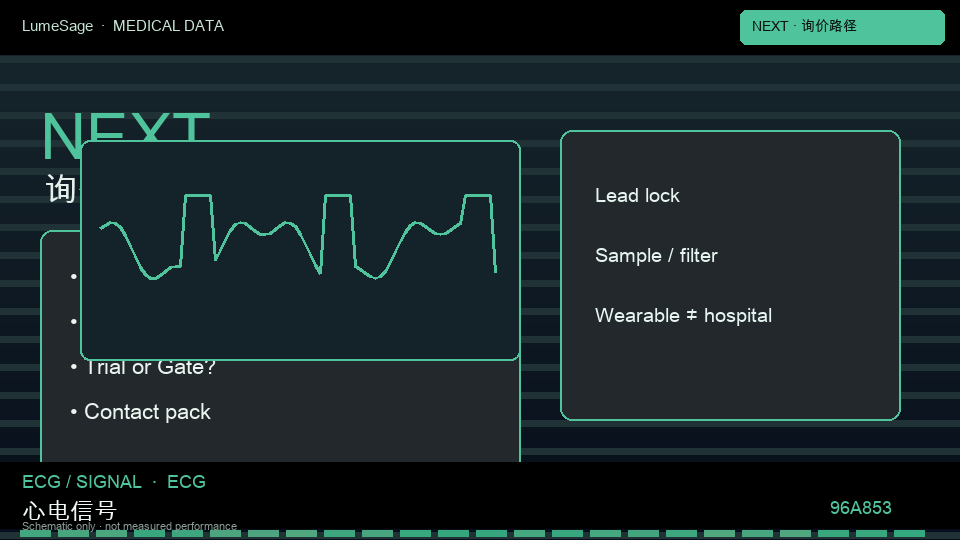This screenshot has width=960, height=540.
Task: Click the NEXT · 询价路径 button
Action: pyautogui.click(x=842, y=27)
